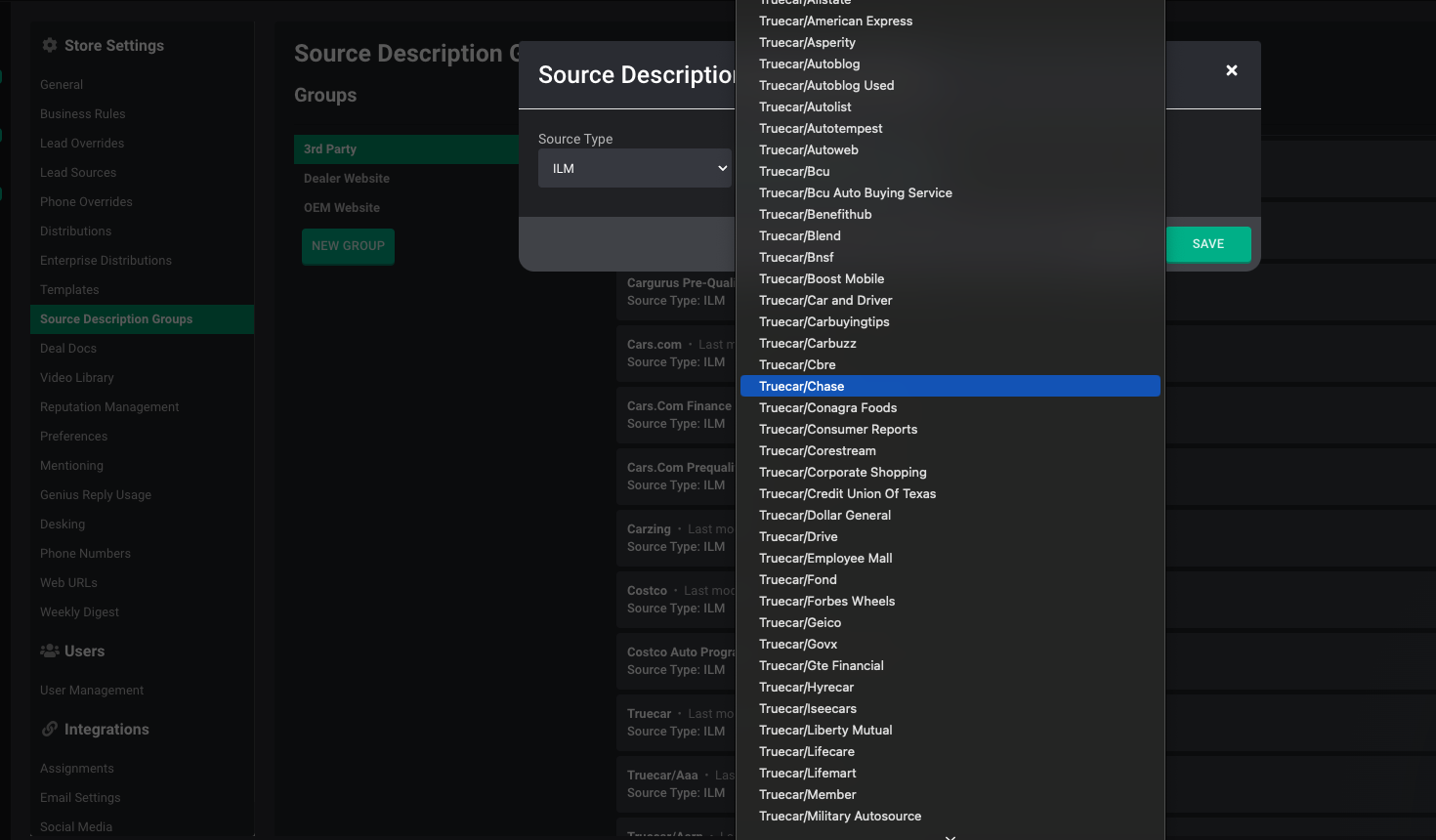Open Templates page
The width and height of the screenshot is (1436, 840).
pos(69,290)
